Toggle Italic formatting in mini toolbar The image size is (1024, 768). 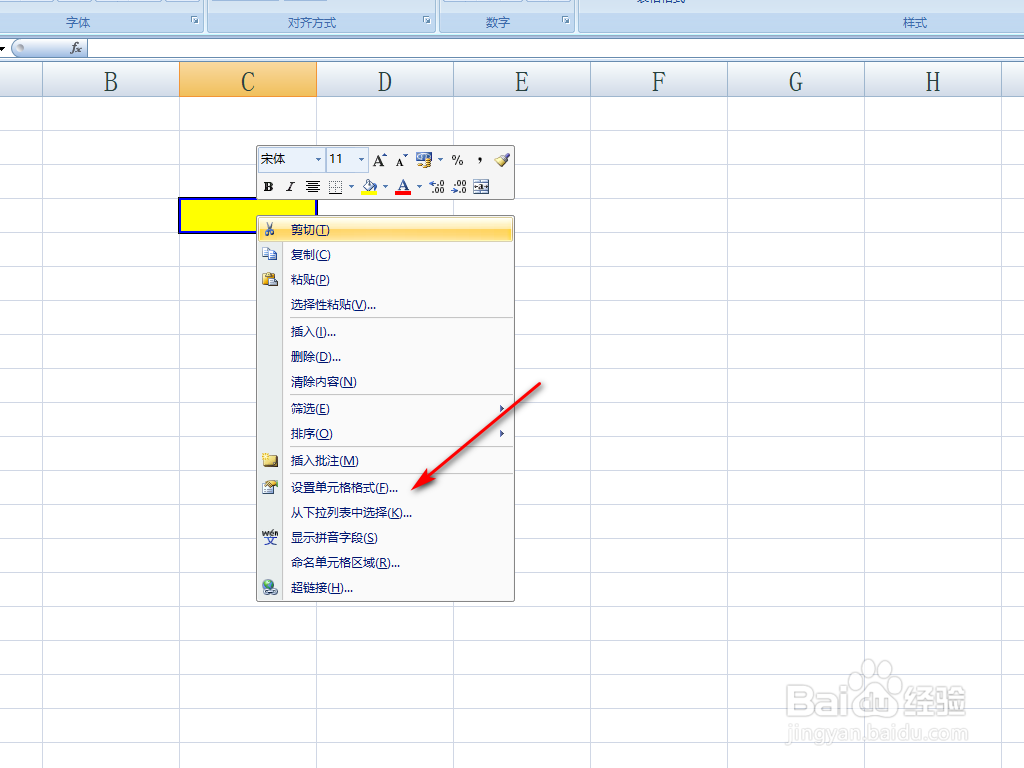[x=291, y=187]
